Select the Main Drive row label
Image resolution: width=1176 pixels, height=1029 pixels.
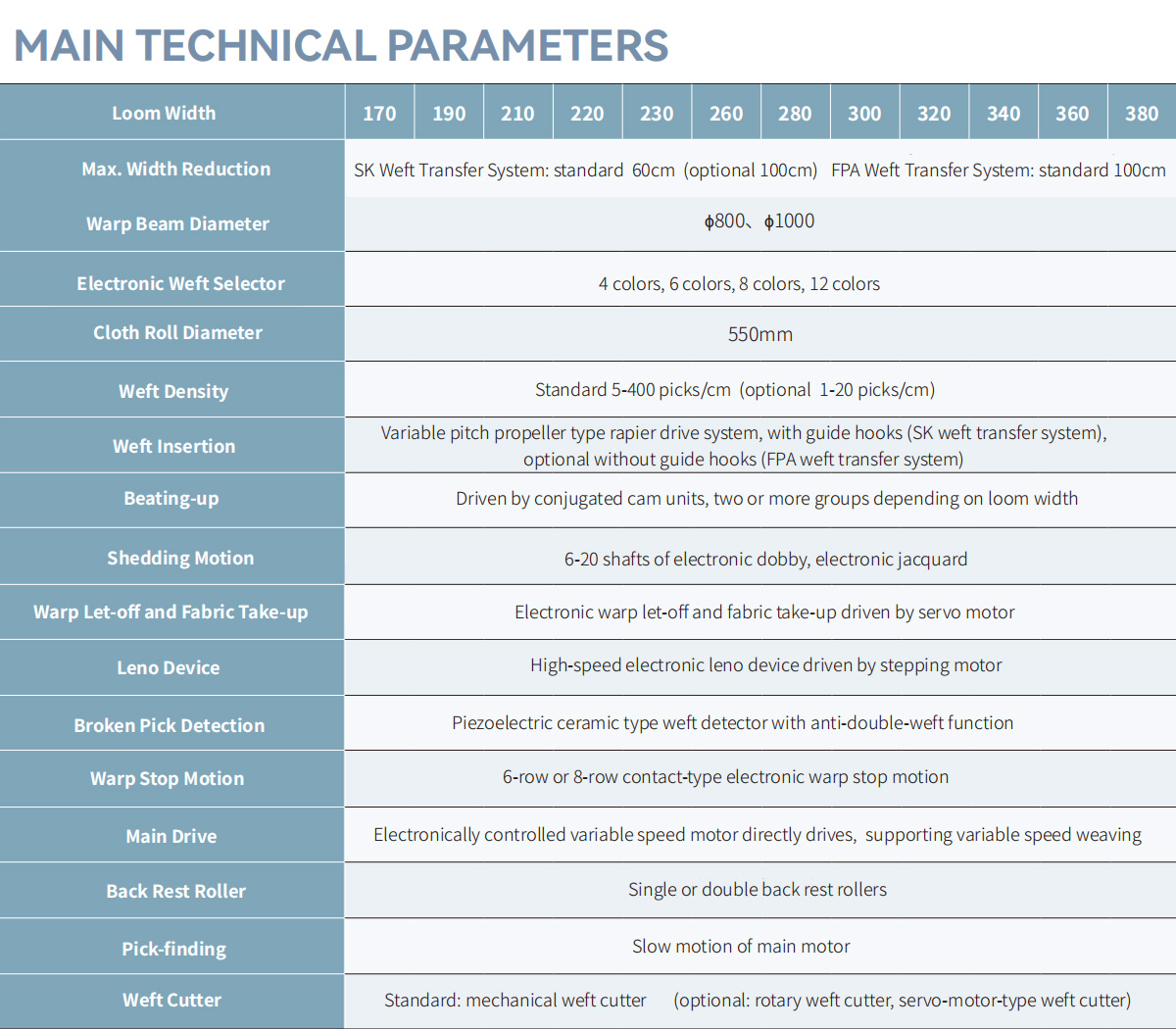171,836
